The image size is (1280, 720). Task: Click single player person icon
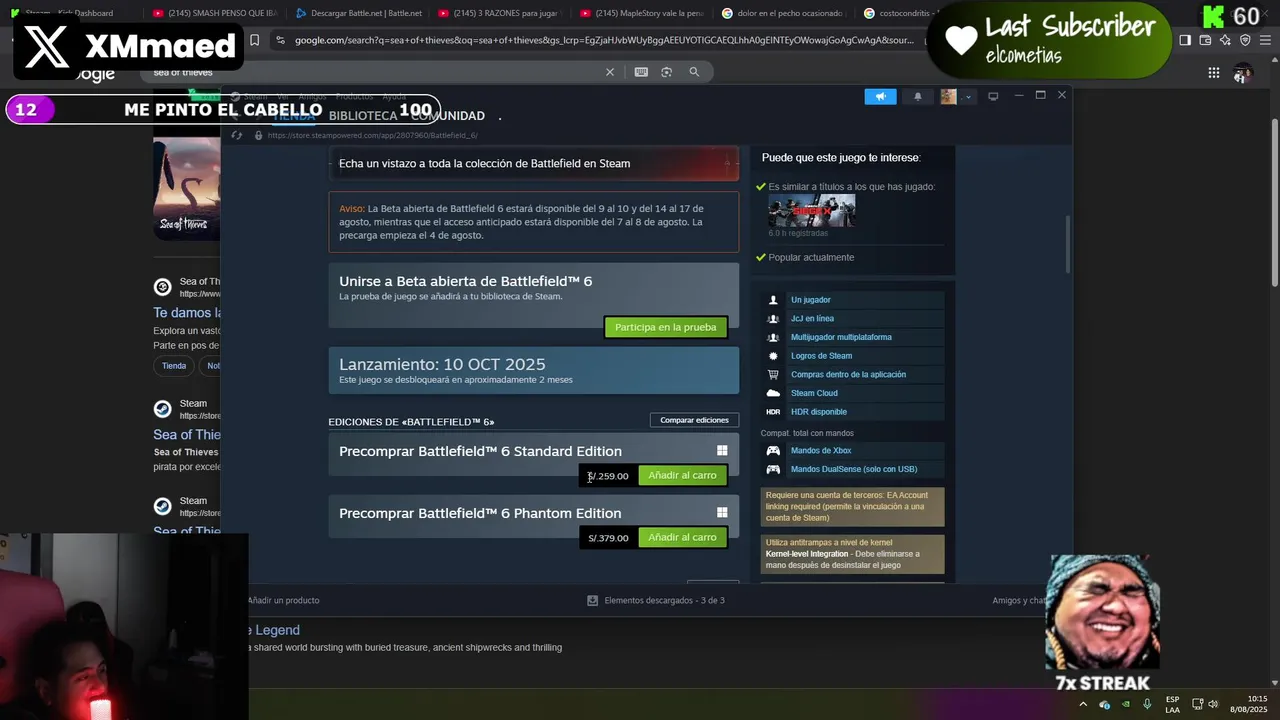click(773, 300)
